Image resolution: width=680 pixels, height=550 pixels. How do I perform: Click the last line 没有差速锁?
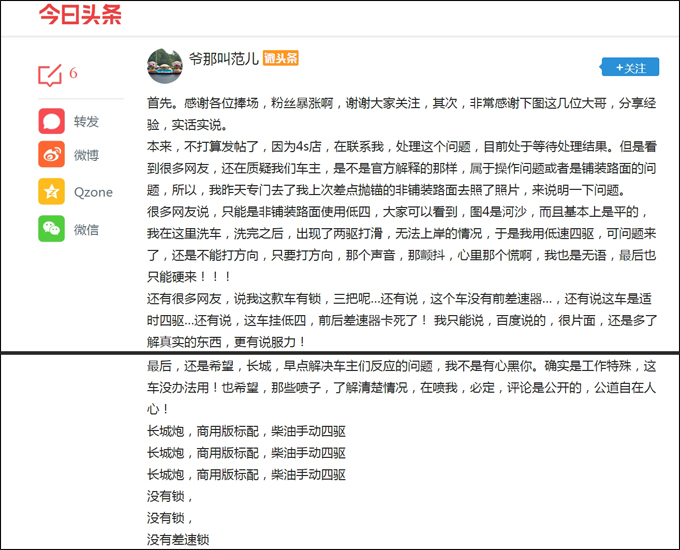(x=178, y=540)
